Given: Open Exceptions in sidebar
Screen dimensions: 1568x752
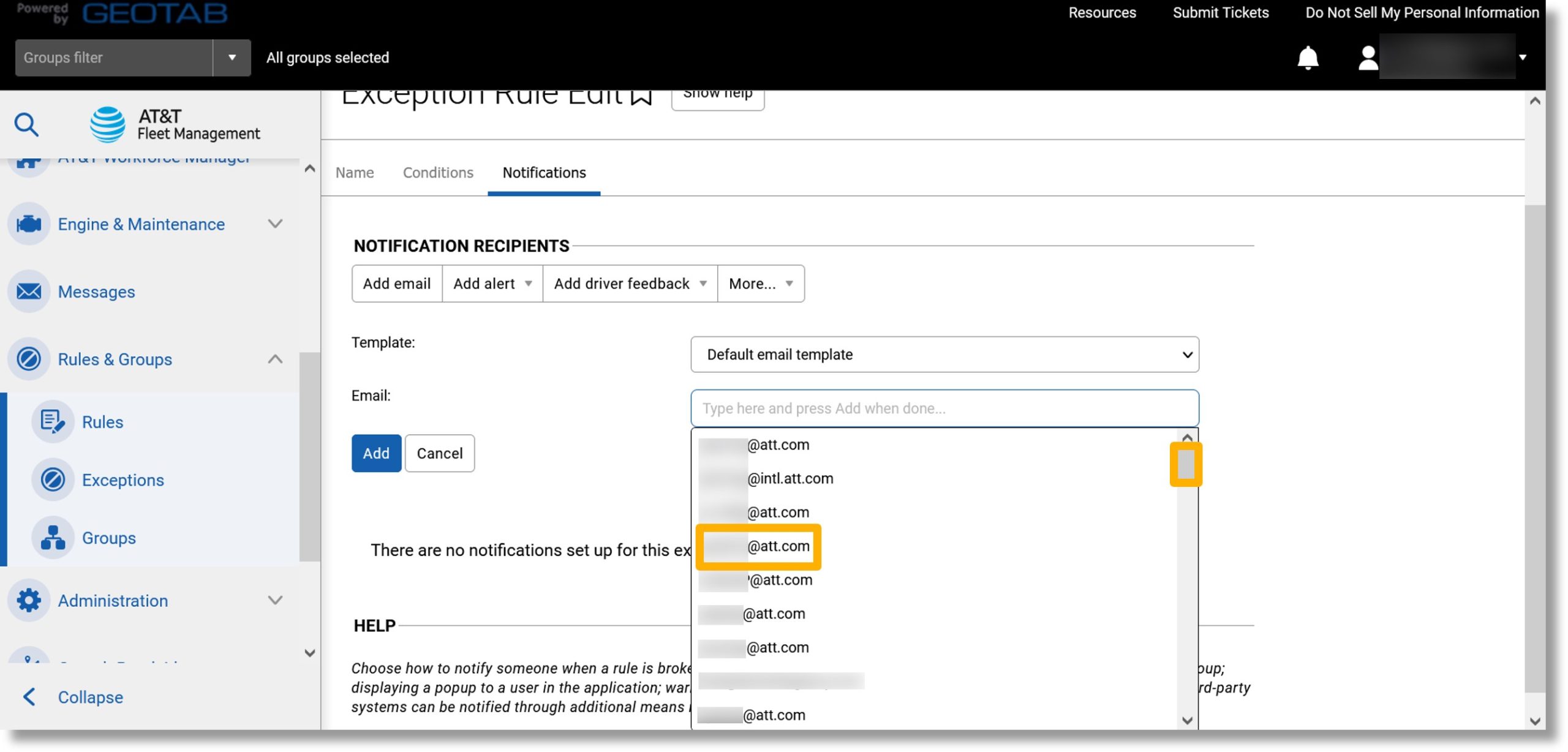Looking at the screenshot, I should [x=123, y=479].
